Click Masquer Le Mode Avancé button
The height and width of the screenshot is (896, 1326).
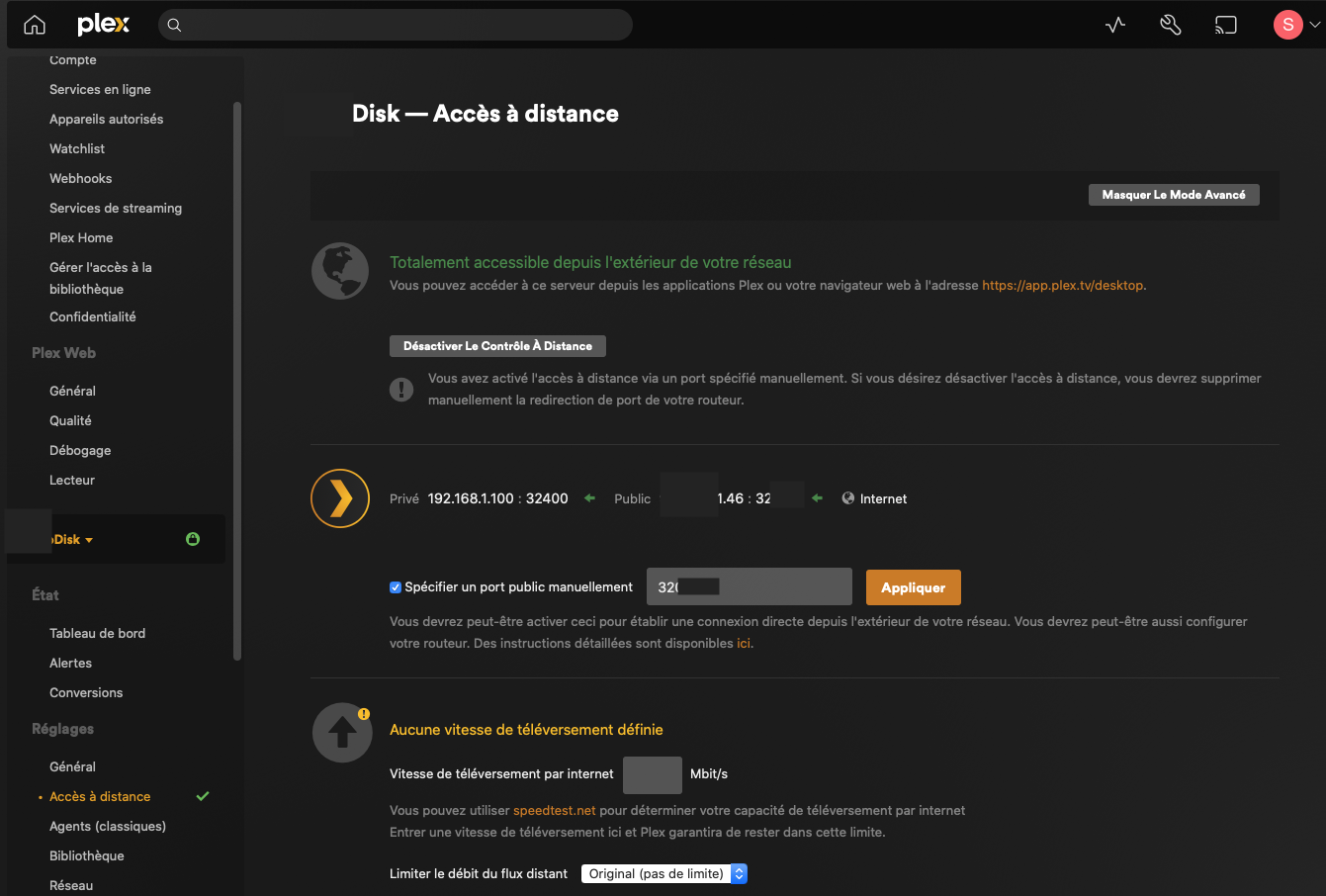click(1174, 195)
